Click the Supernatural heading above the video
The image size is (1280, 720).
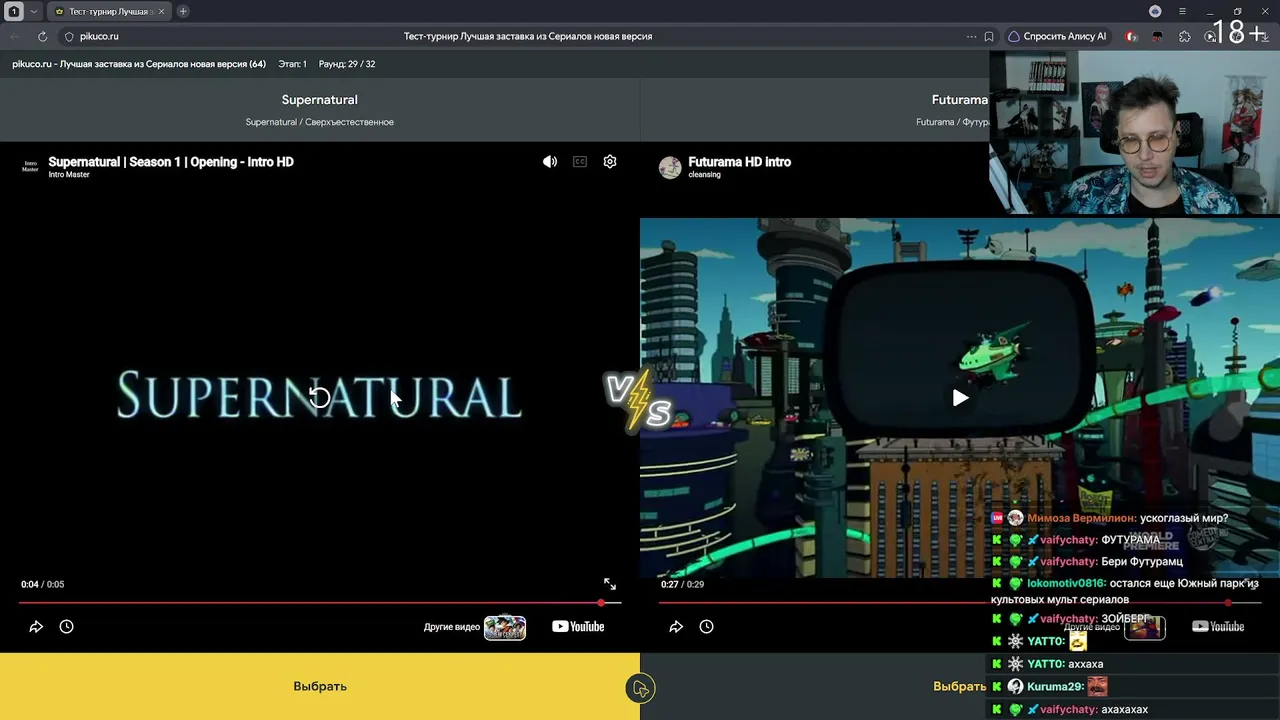click(x=320, y=100)
